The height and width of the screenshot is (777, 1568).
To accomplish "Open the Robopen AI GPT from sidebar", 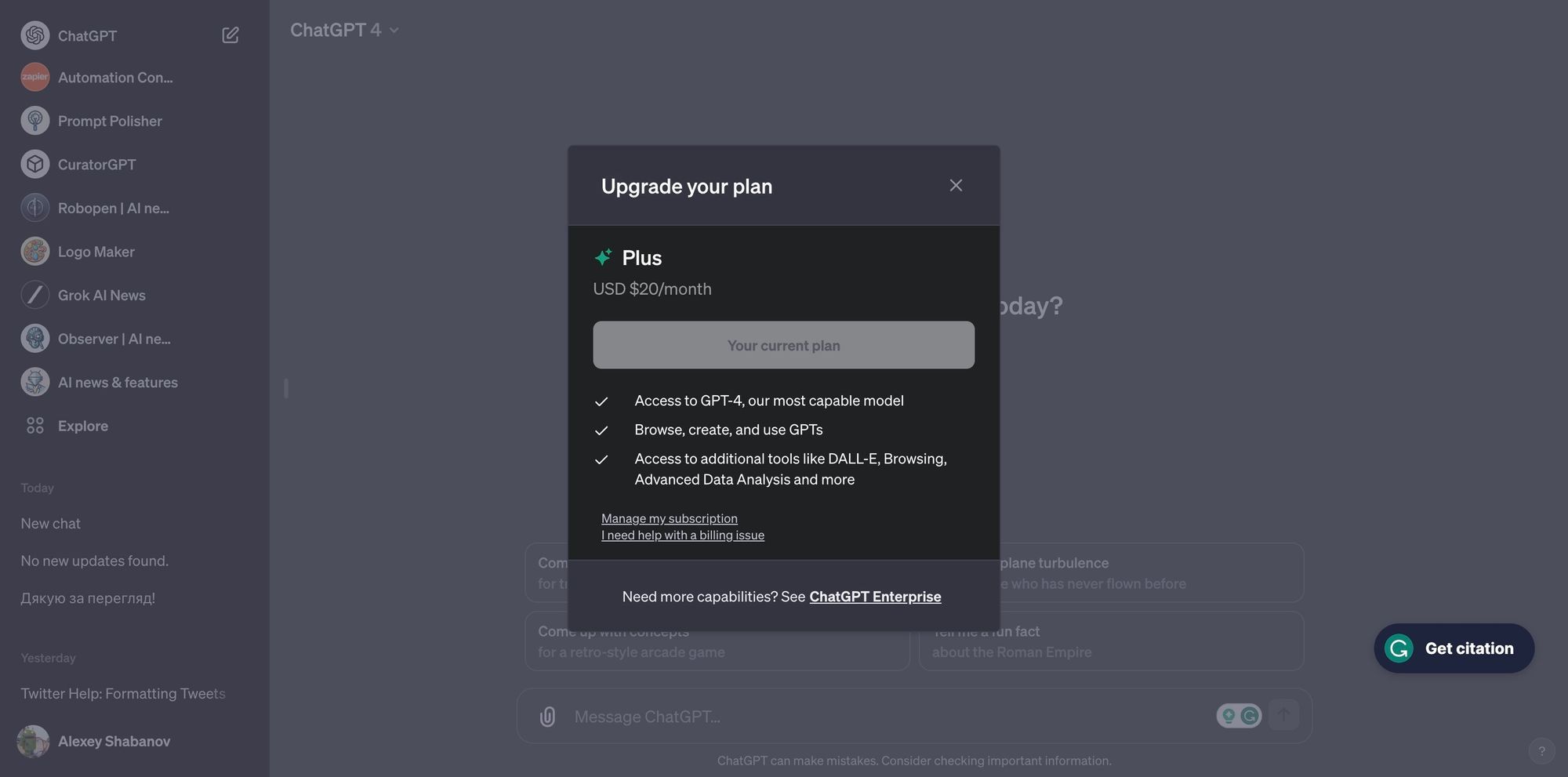I will pyautogui.click(x=34, y=208).
